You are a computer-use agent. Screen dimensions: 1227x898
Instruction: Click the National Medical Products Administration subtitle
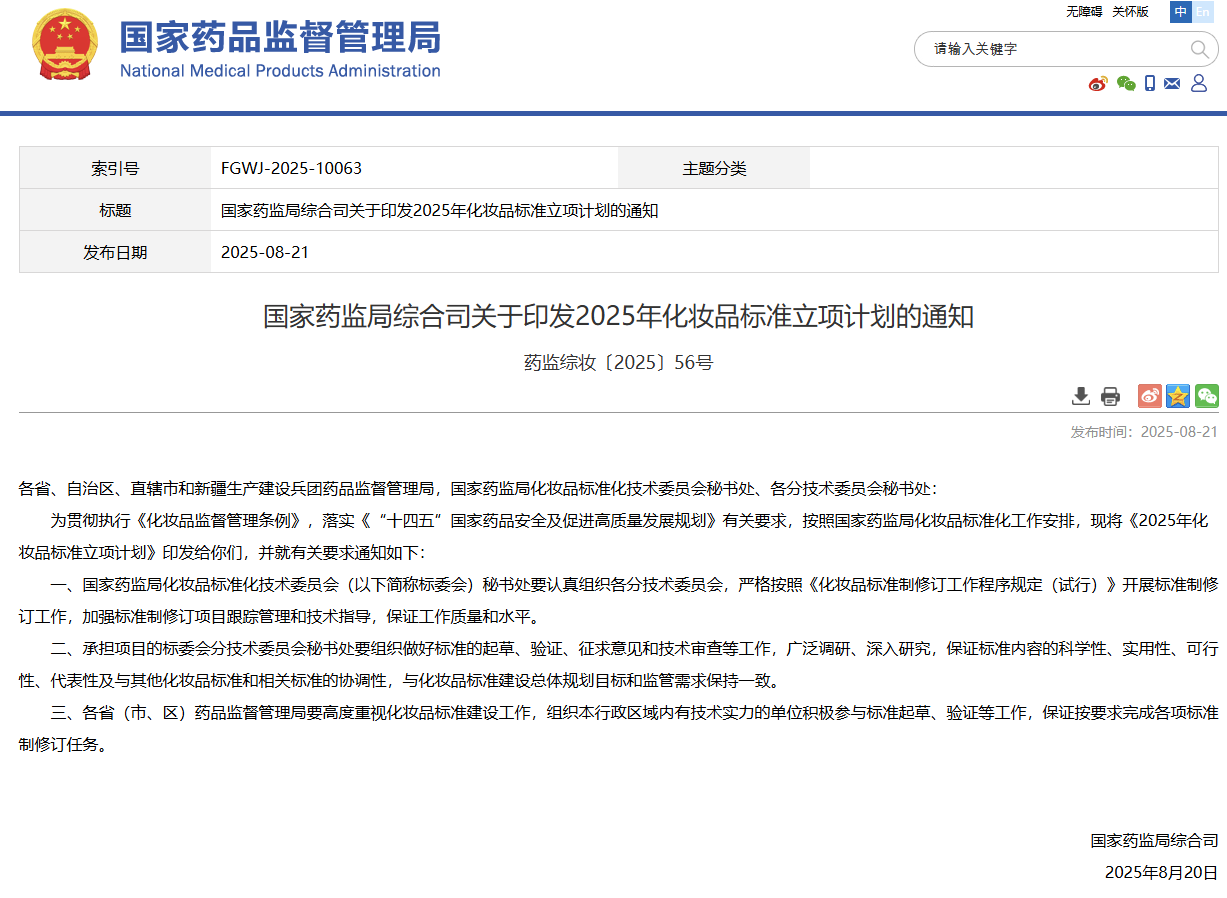[x=280, y=71]
